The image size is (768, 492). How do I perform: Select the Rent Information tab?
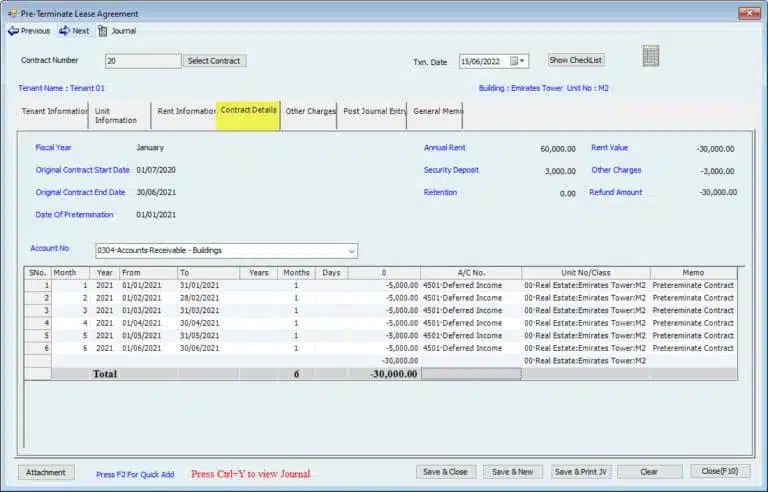(x=185, y=111)
